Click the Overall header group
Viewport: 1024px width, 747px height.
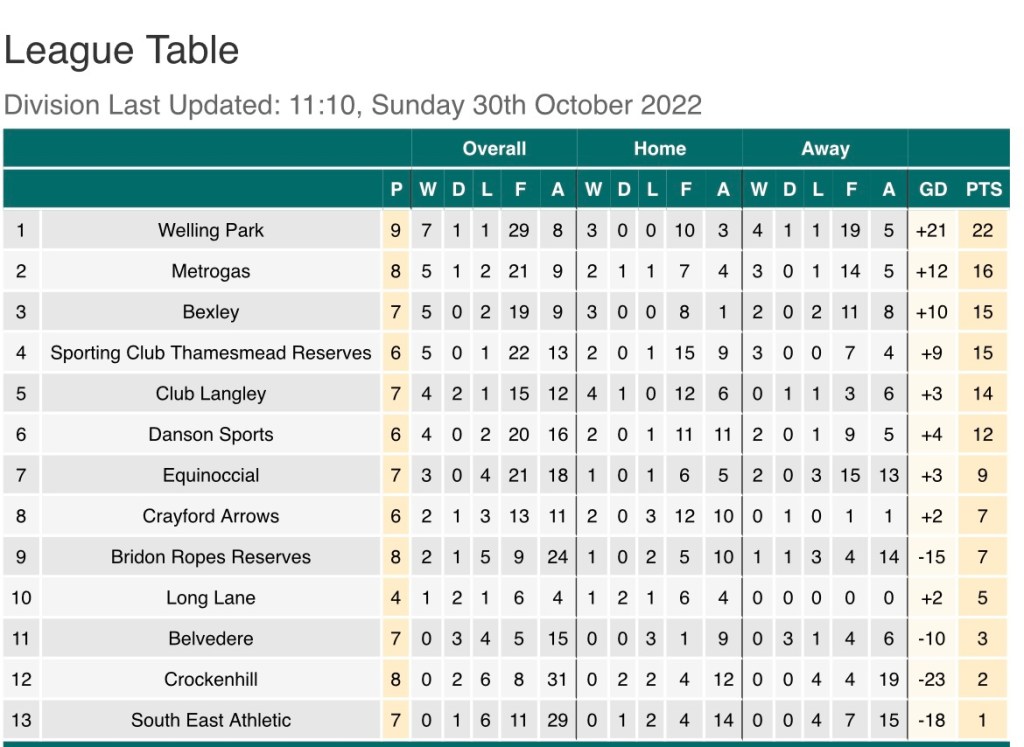click(494, 149)
